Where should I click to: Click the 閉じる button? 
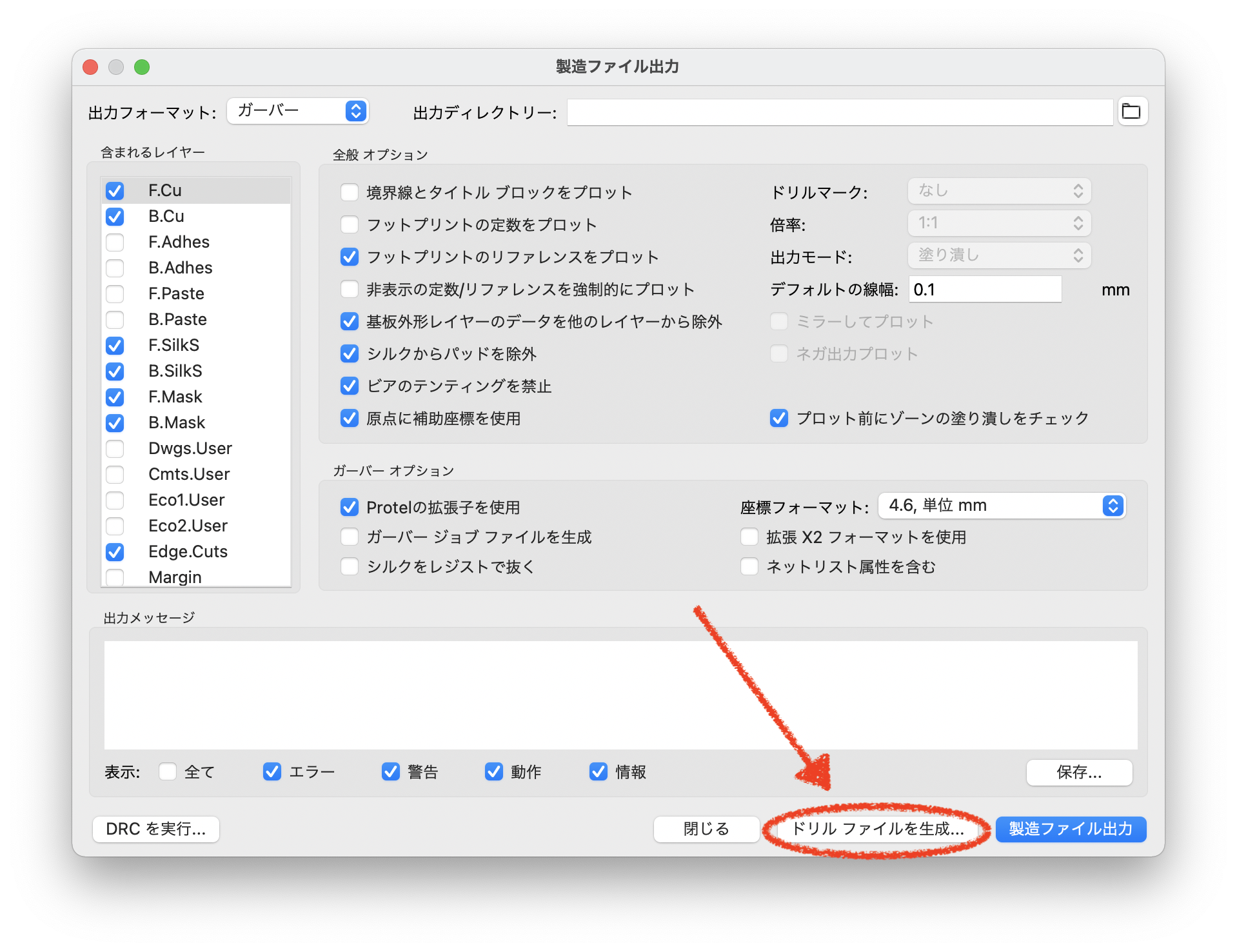coord(706,829)
